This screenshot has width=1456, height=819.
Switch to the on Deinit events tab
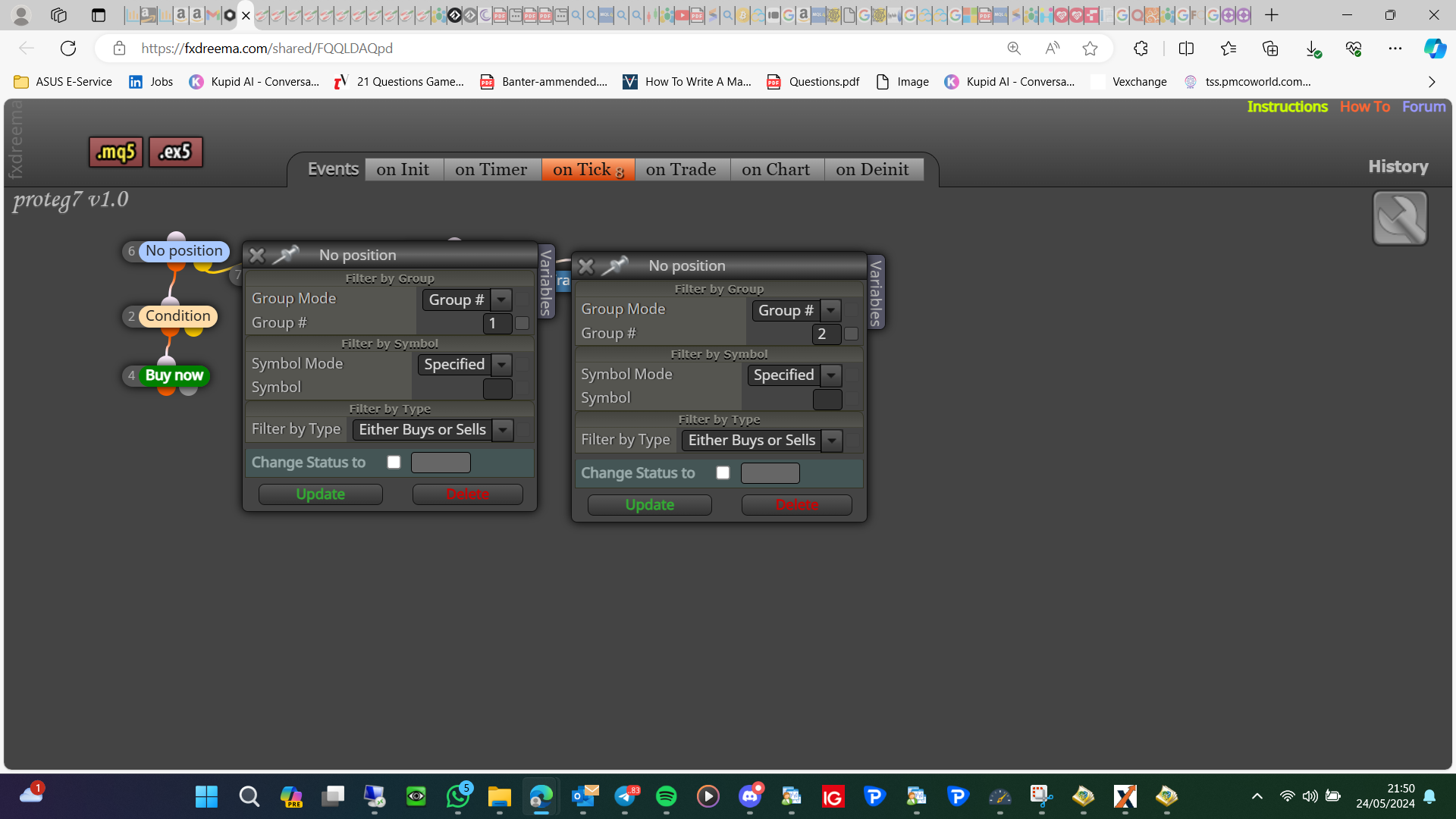click(x=873, y=169)
